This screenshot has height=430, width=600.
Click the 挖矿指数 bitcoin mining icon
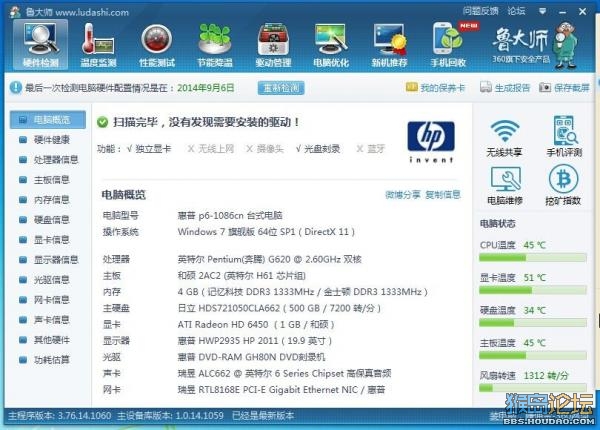point(563,185)
